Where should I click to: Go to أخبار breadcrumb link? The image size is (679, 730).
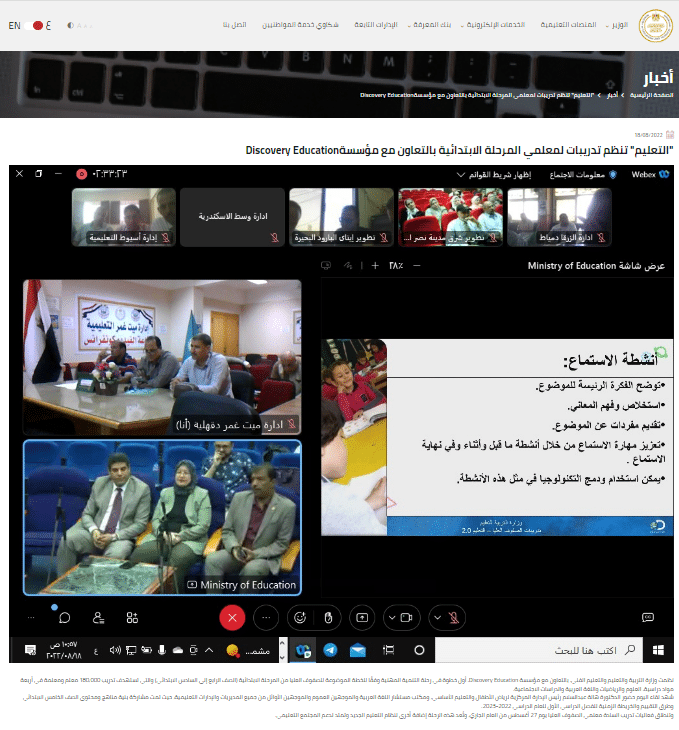(x=612, y=95)
